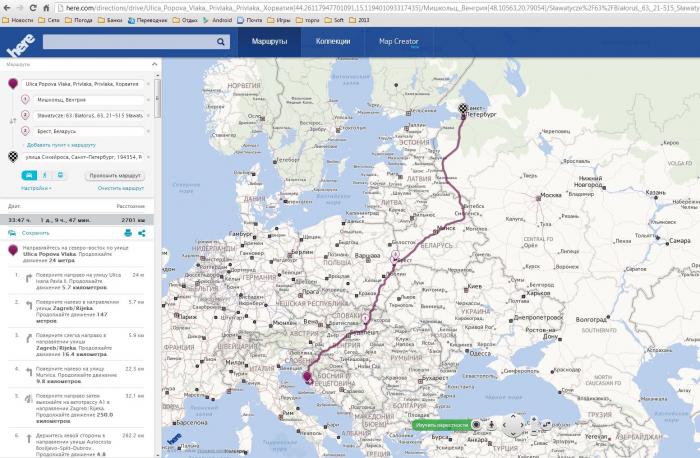
Task: Click the print route icon
Action: [128, 233]
